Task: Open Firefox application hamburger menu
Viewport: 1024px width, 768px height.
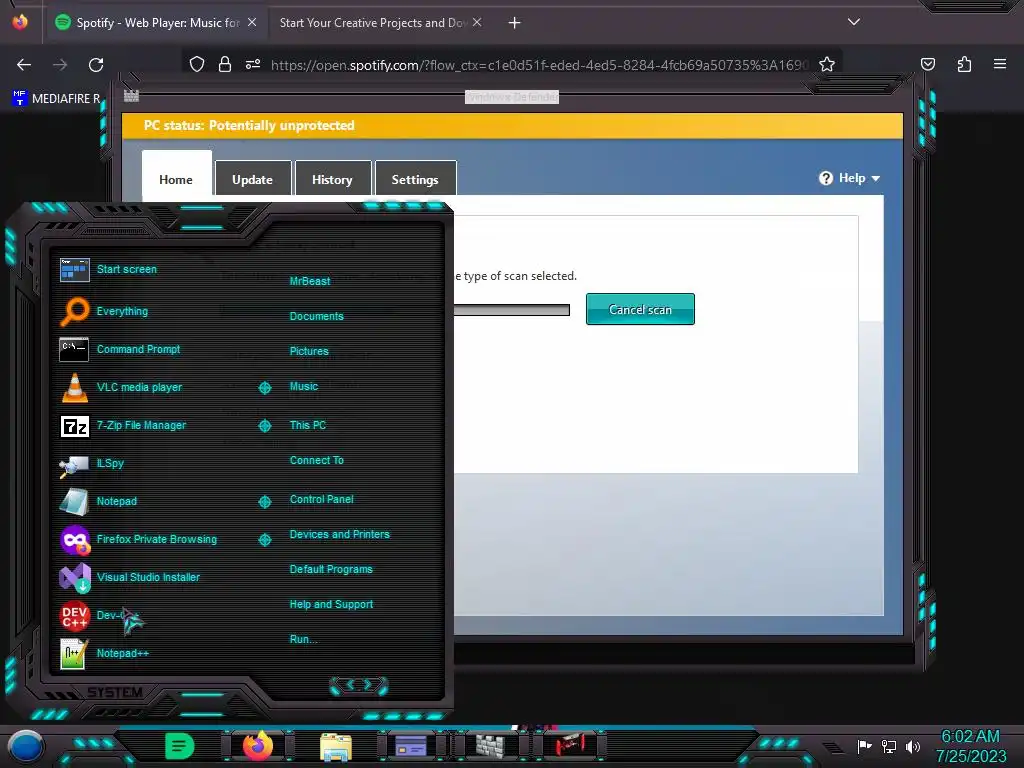Action: tap(1000, 64)
